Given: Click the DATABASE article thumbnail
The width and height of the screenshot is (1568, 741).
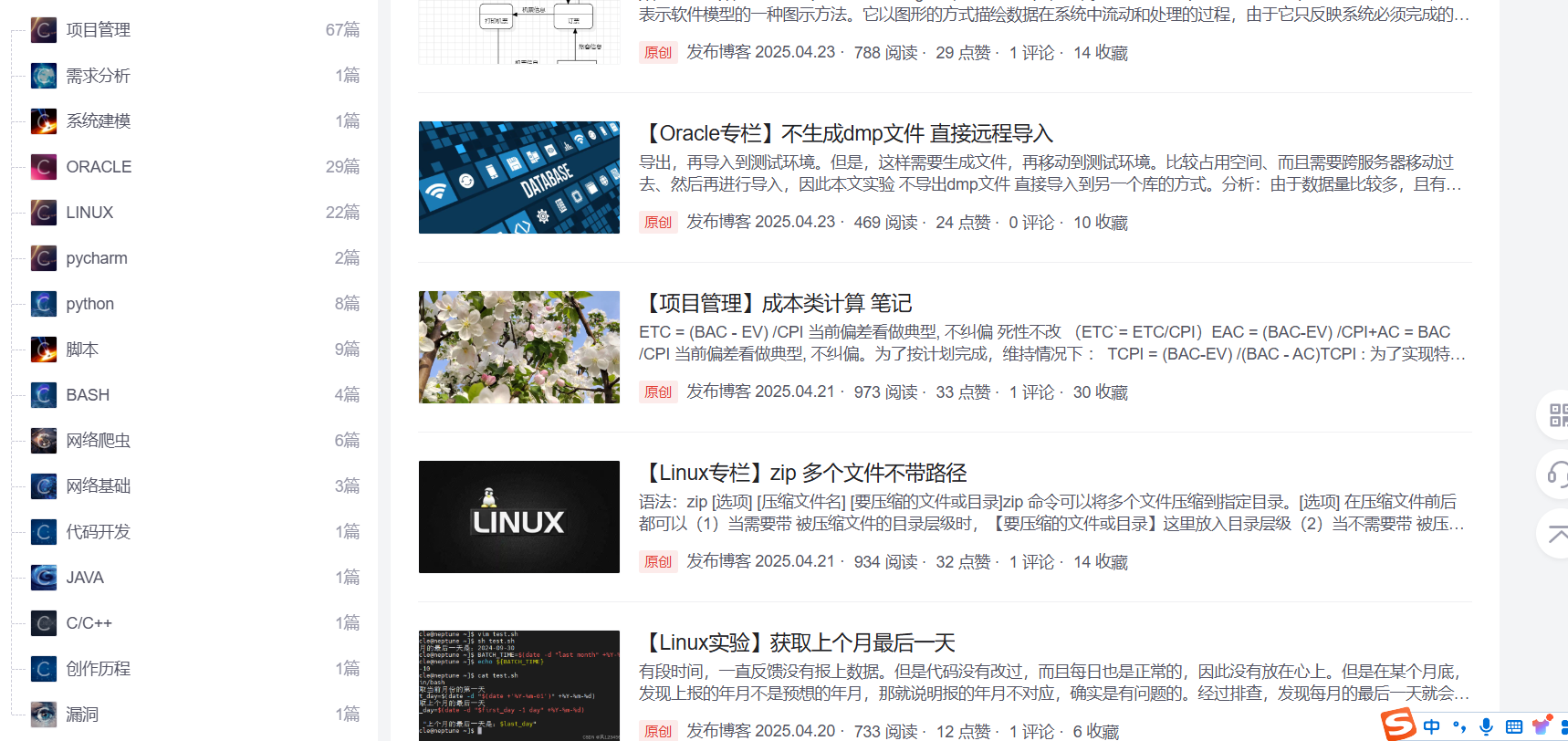Looking at the screenshot, I should coord(519,177).
